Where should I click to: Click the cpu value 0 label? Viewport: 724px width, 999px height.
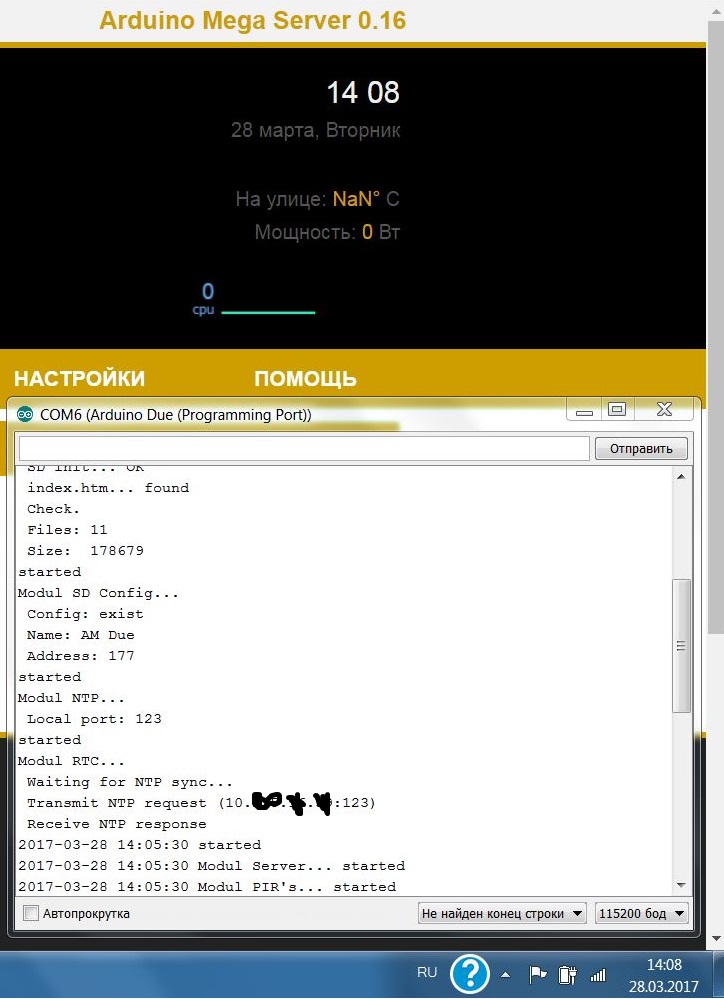click(208, 292)
